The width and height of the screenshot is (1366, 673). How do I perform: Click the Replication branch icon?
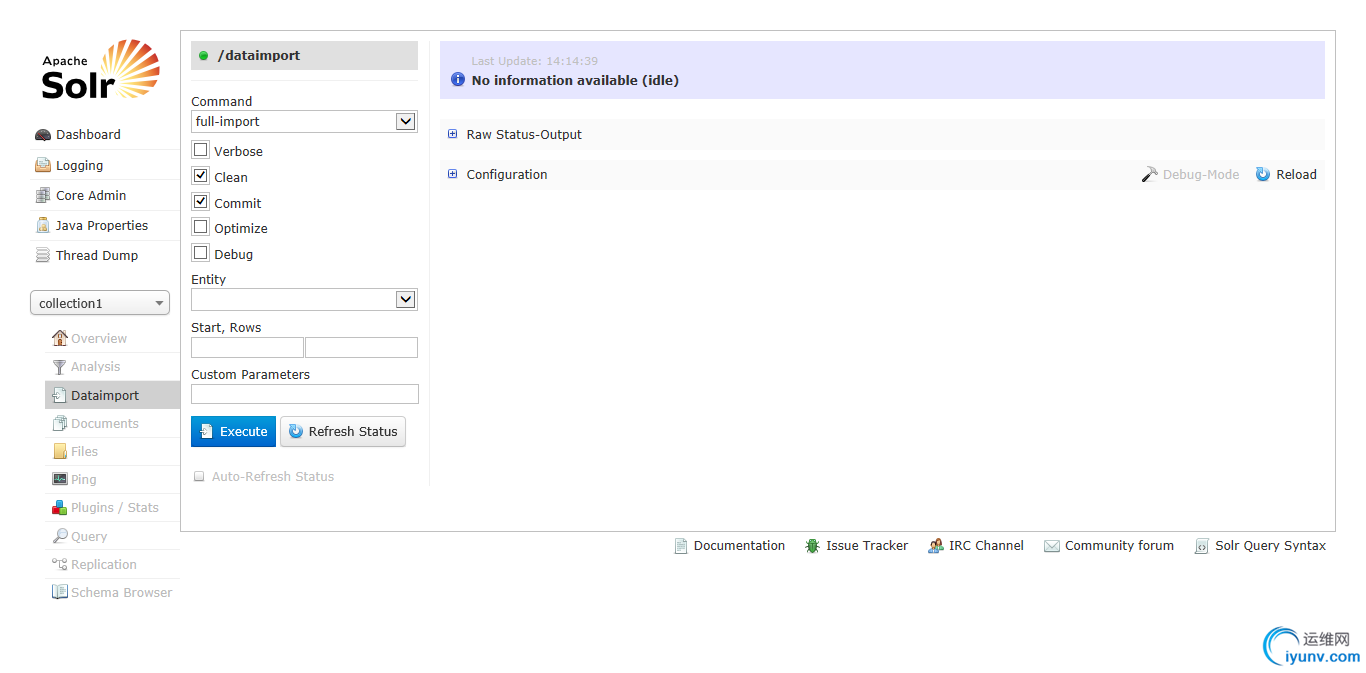pyautogui.click(x=60, y=564)
